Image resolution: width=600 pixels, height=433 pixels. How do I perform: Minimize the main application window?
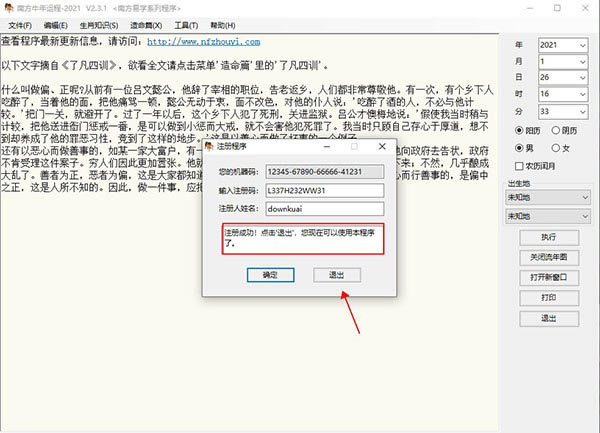pos(530,8)
